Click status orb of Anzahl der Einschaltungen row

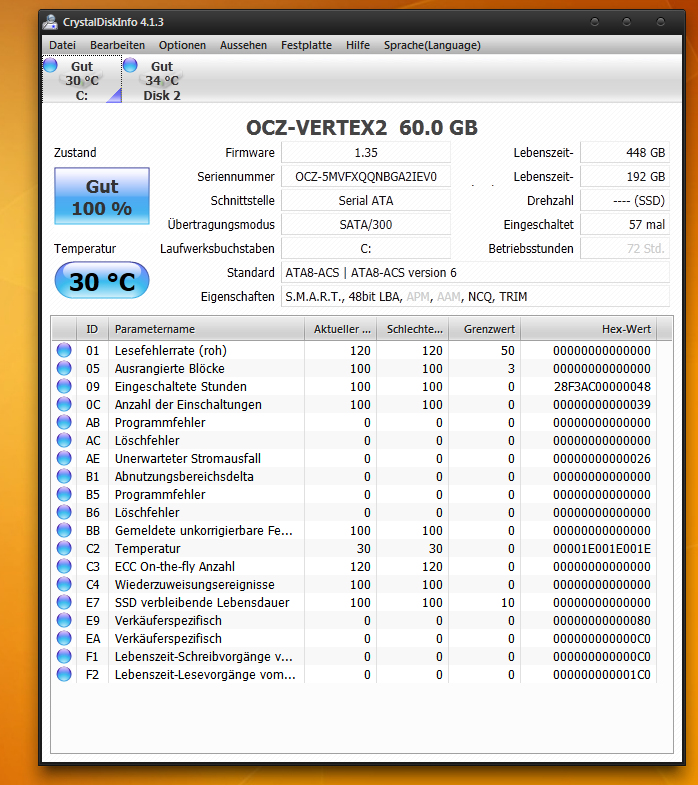pos(64,404)
